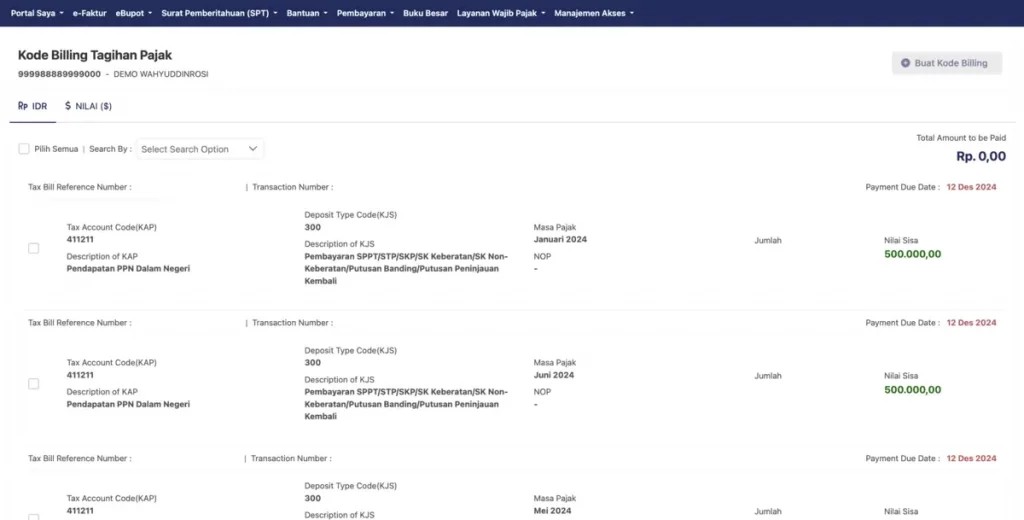Click Nilai Sisa amount for Januari 2024
Screen dimensions: 1024x520
912,254
